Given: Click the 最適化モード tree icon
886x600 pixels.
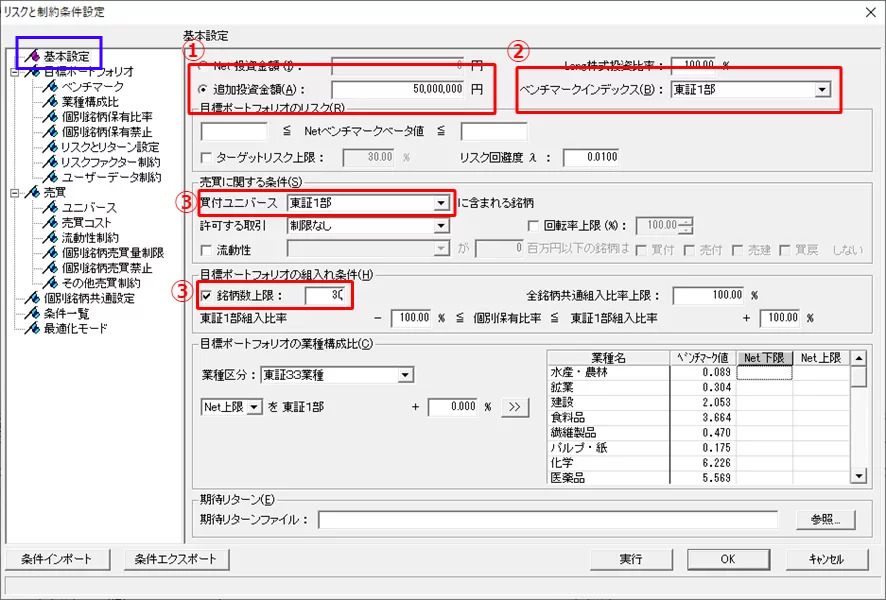Looking at the screenshot, I should coord(32,328).
